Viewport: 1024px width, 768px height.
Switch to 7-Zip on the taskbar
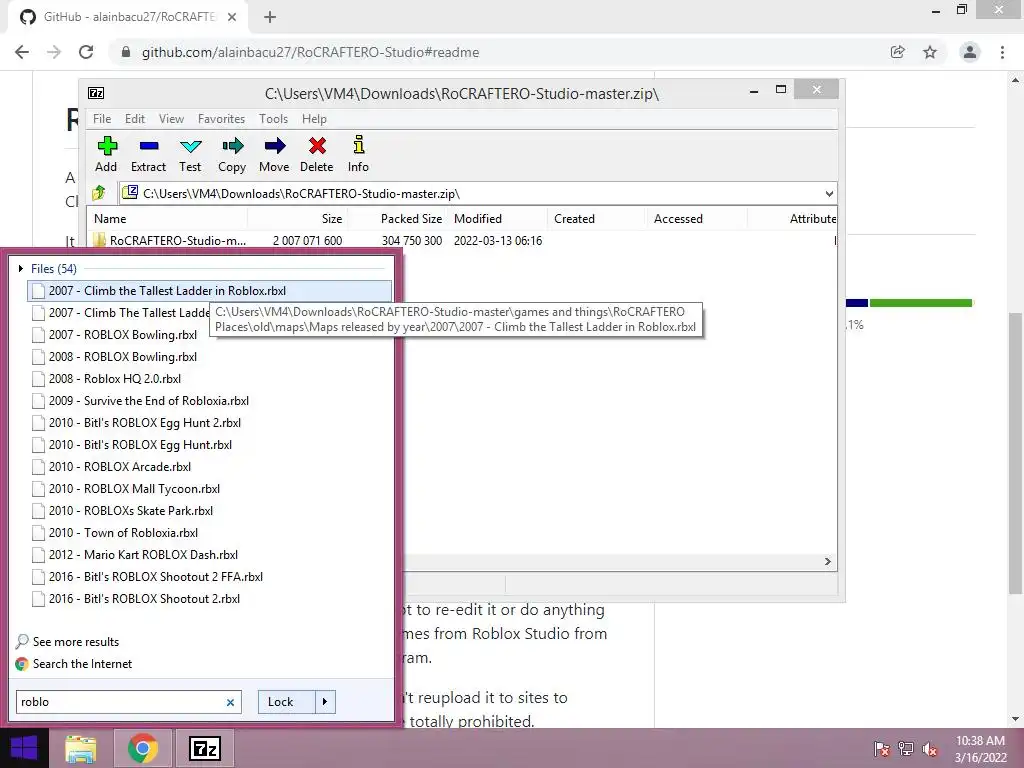pos(205,748)
